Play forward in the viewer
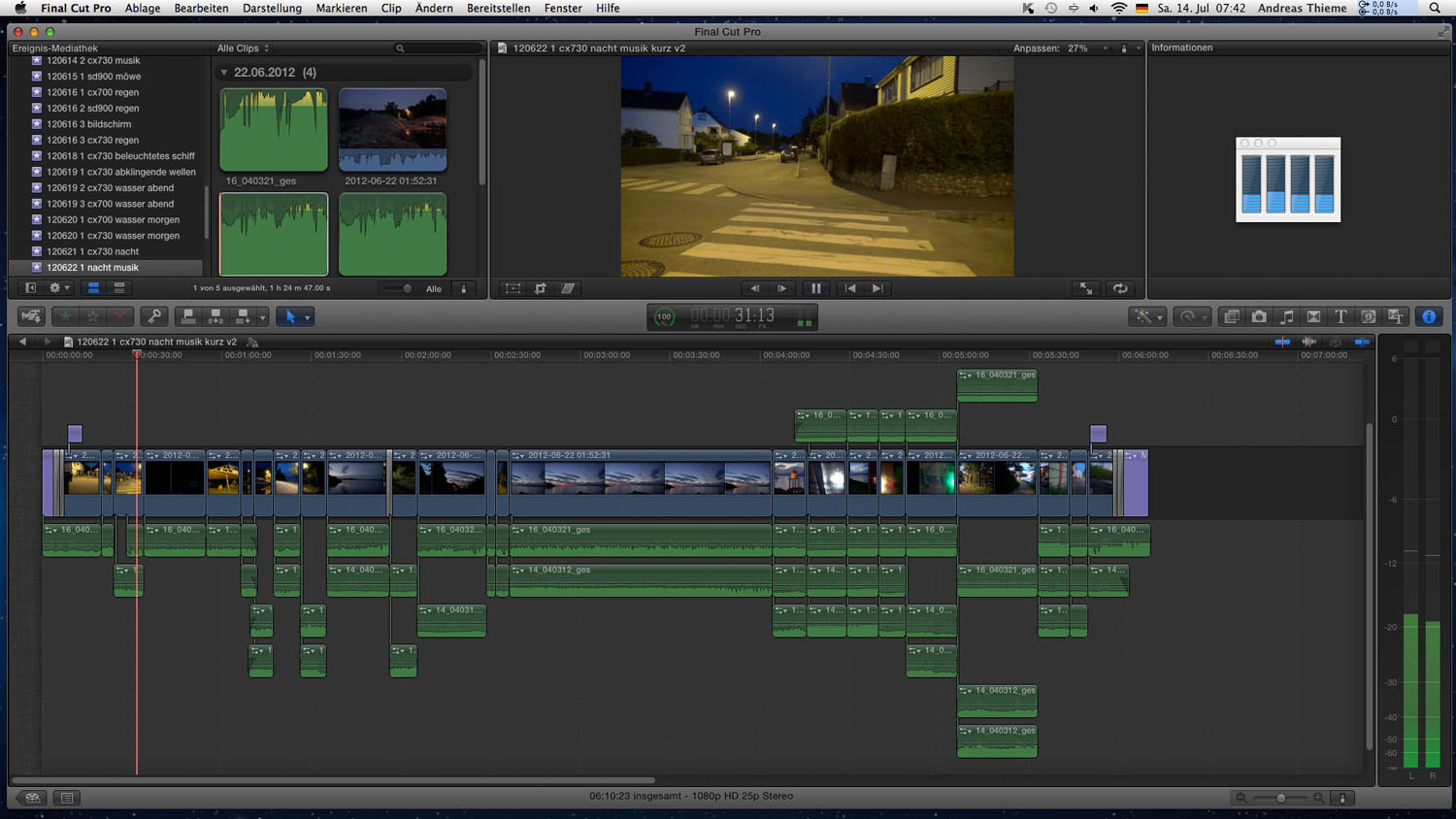Screen dimensions: 1456x819 click(781, 288)
